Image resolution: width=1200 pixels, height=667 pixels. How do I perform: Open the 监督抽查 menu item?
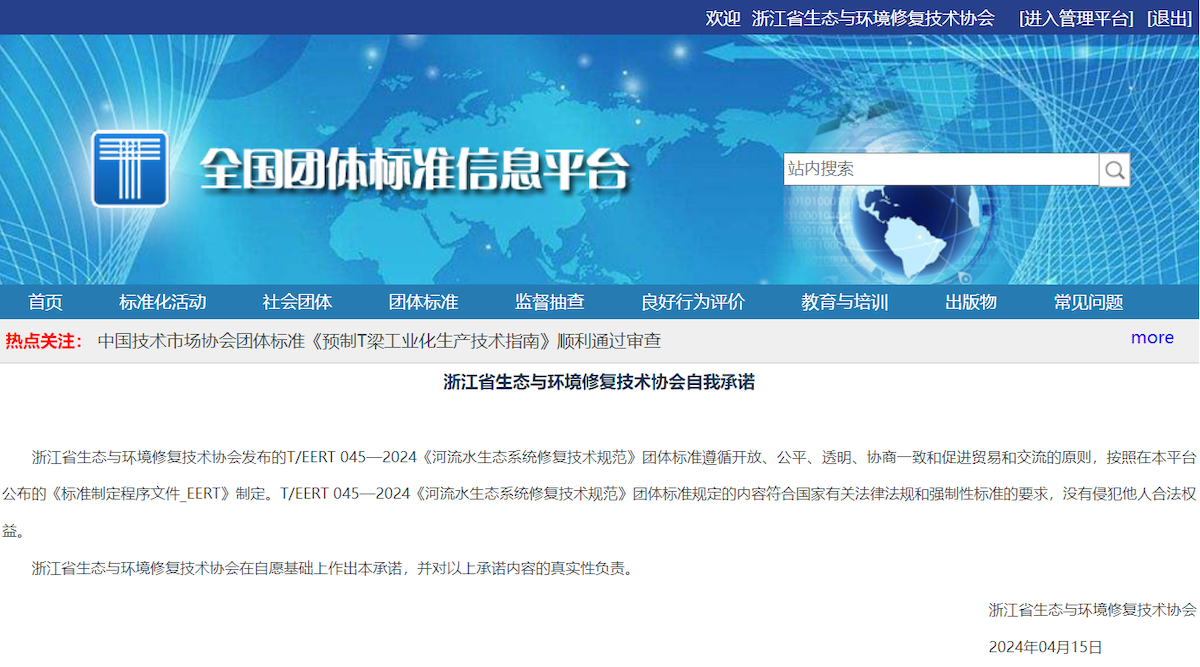coord(550,302)
